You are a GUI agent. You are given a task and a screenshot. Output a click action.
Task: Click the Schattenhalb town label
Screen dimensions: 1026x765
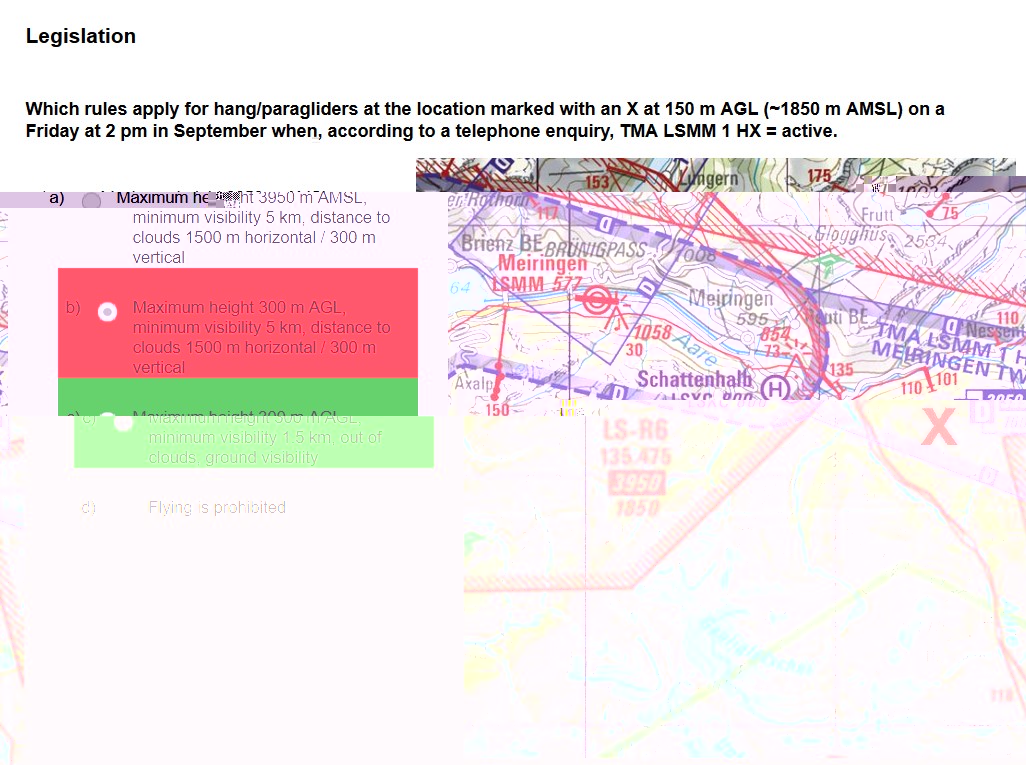pyautogui.click(x=693, y=380)
